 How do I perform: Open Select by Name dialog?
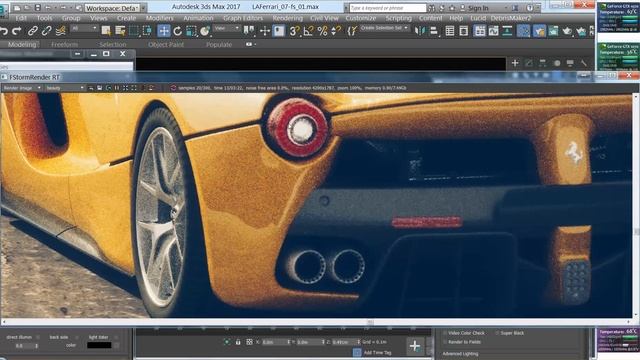click(x=120, y=31)
